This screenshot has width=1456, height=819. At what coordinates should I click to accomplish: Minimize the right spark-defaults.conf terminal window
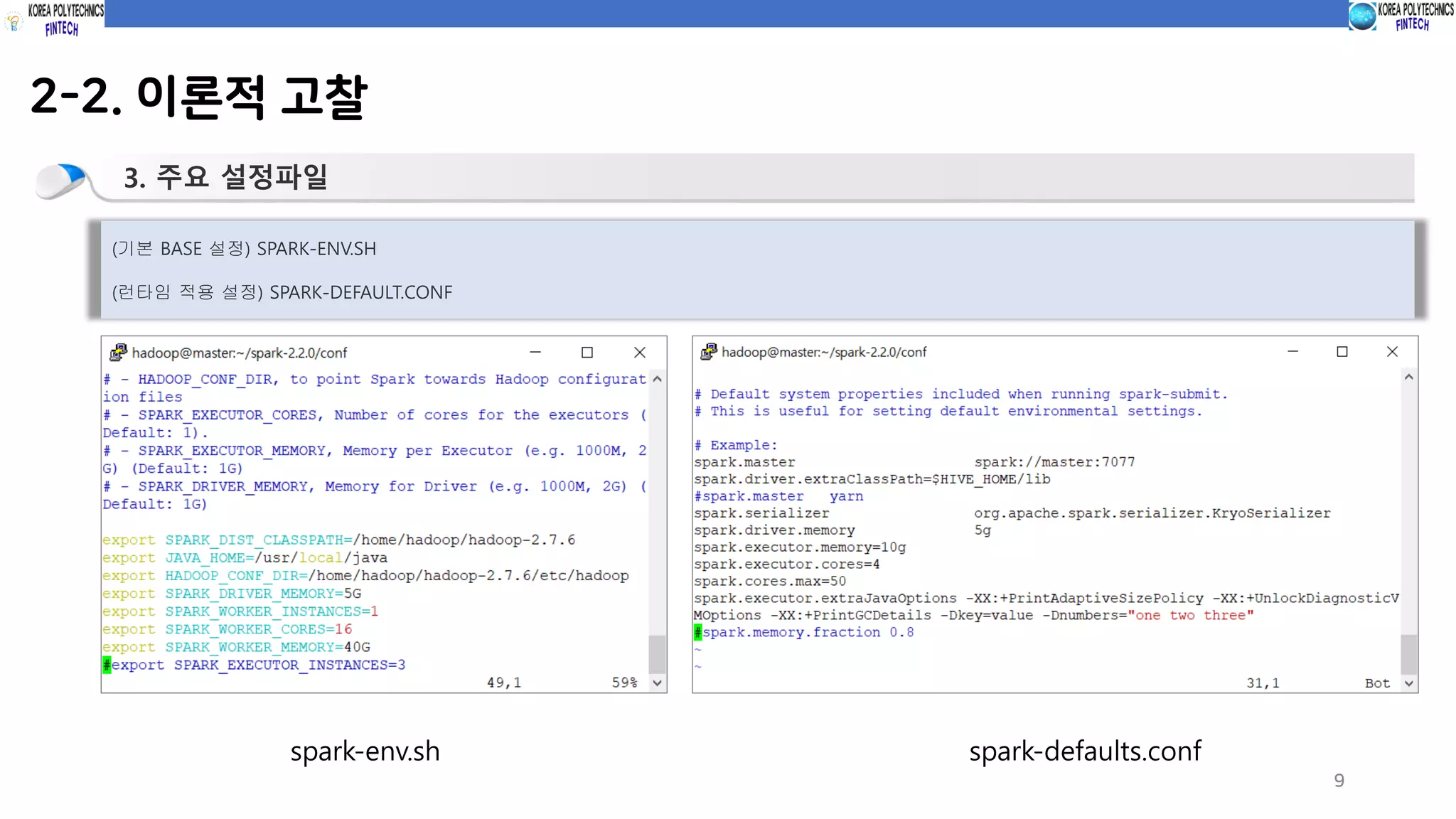coord(1292,351)
